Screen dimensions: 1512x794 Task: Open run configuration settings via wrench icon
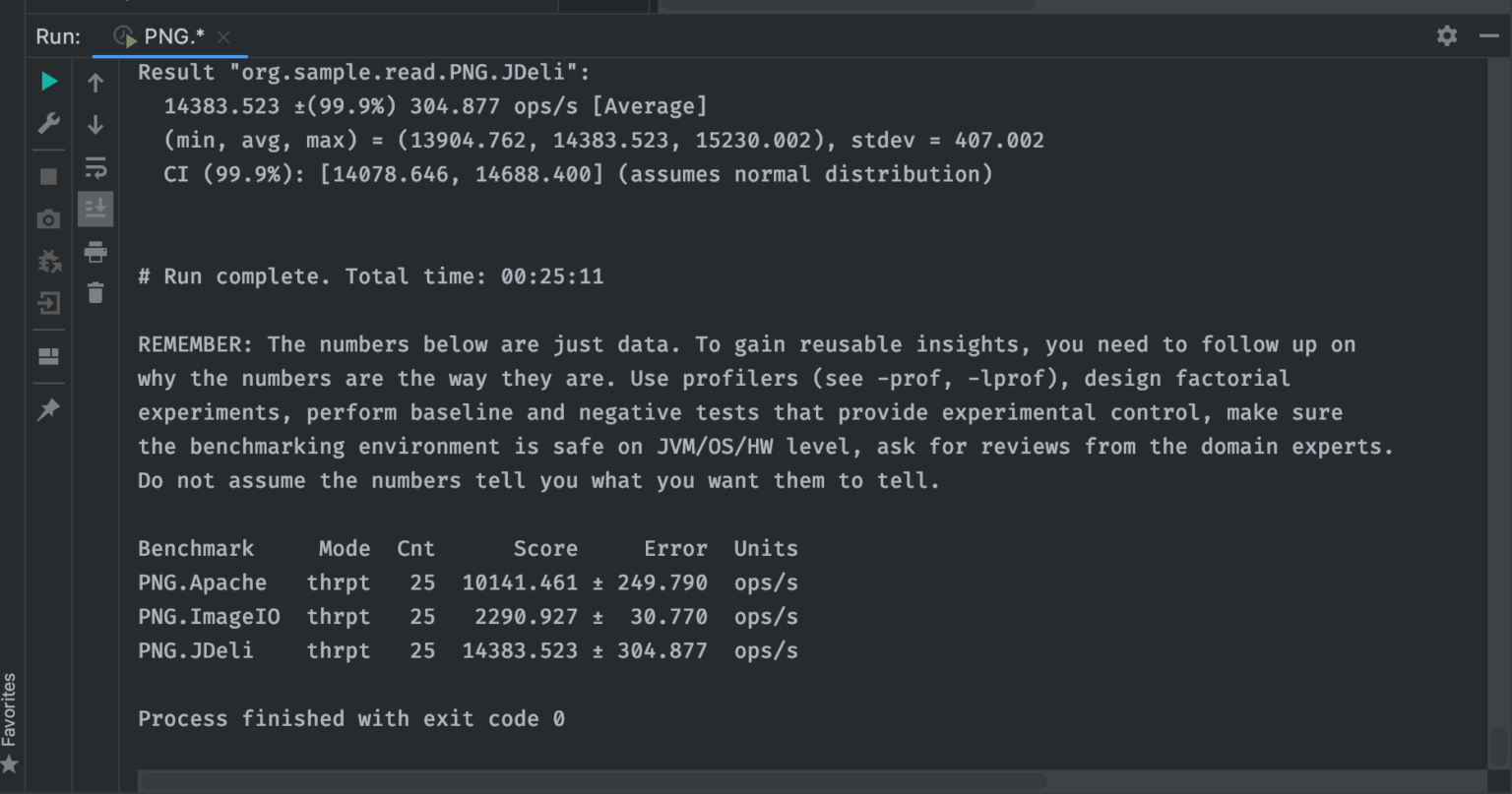pos(48,123)
